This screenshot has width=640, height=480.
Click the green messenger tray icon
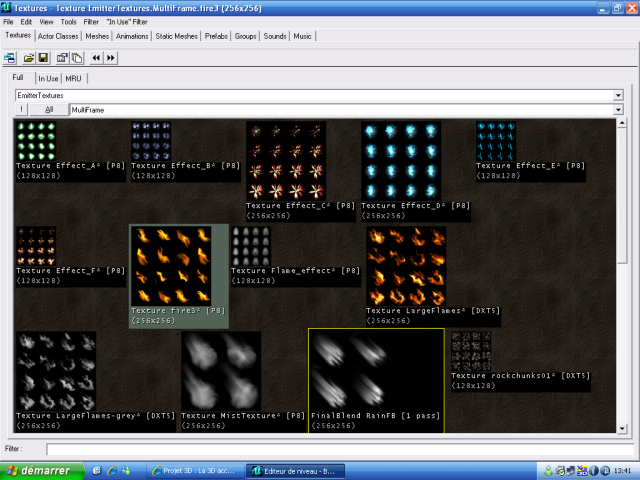pyautogui.click(x=549, y=471)
